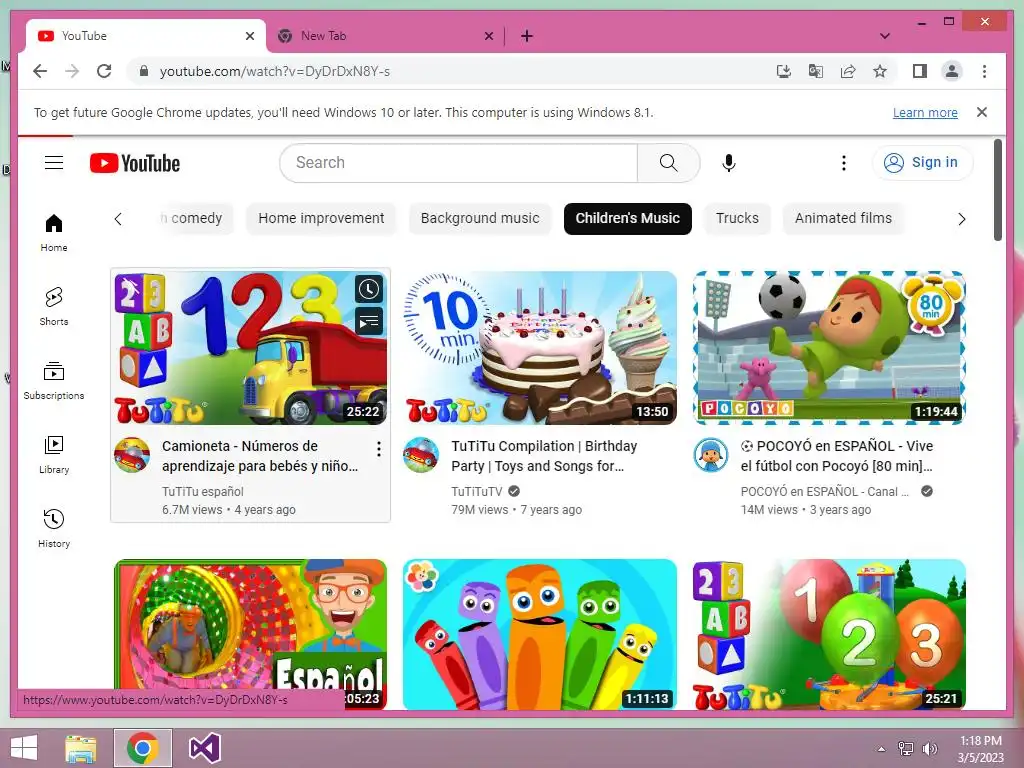
Task: Open File Explorer from taskbar
Action: pyautogui.click(x=81, y=748)
